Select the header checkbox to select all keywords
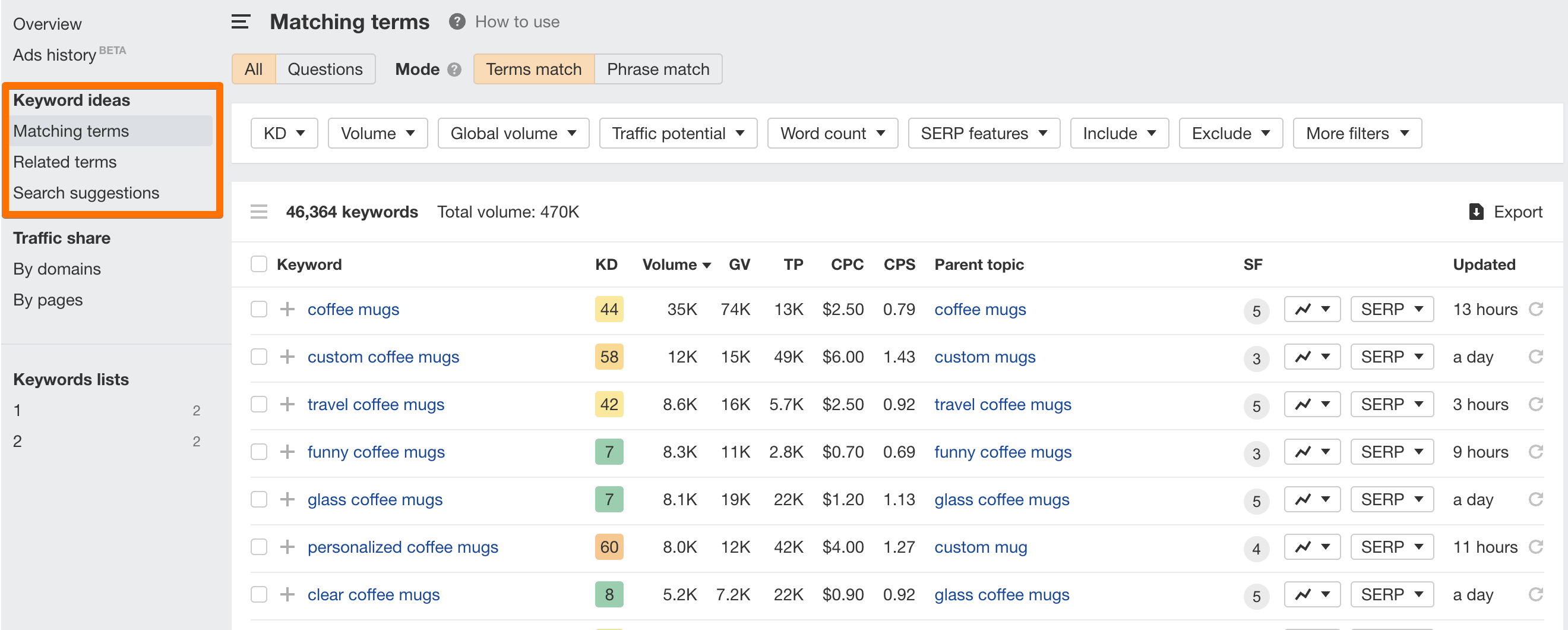 [x=258, y=264]
